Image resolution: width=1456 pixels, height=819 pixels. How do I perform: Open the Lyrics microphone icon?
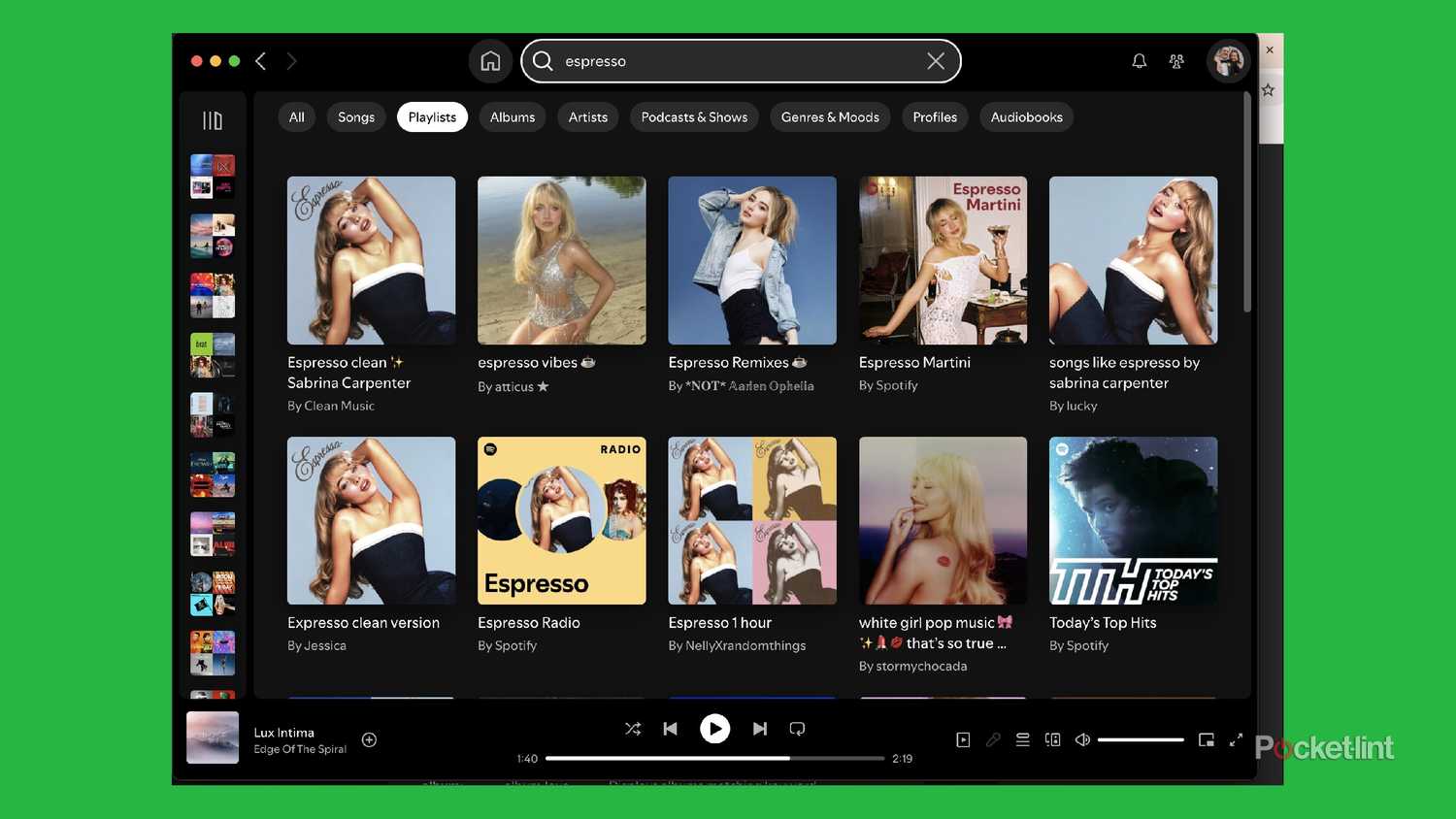pos(993,739)
